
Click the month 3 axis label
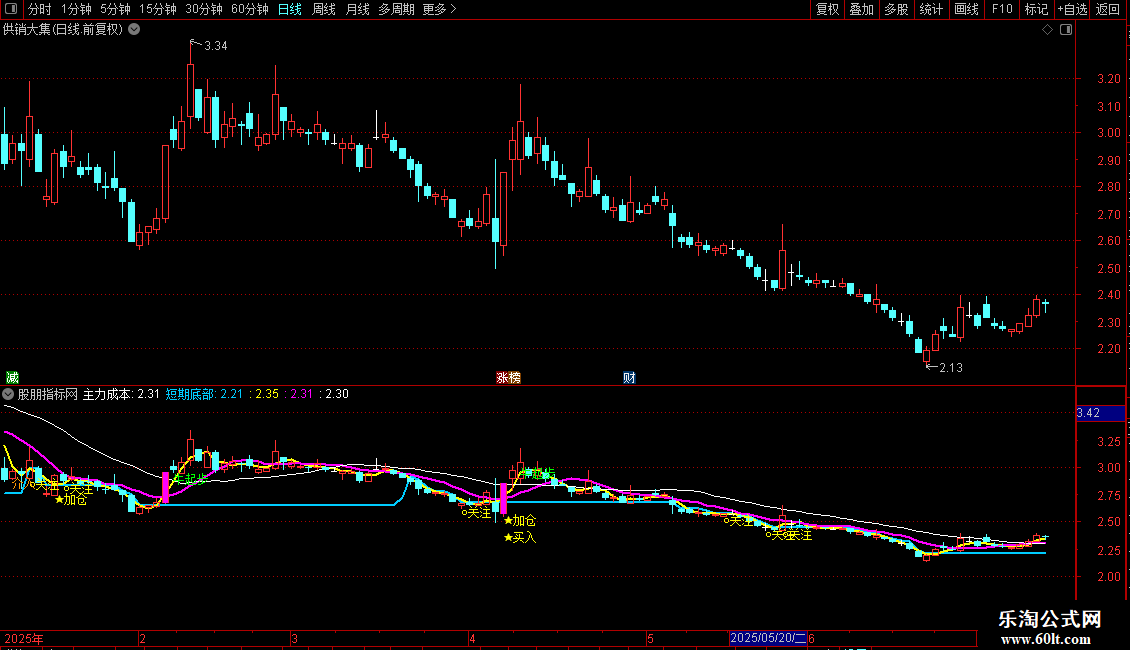click(x=294, y=638)
